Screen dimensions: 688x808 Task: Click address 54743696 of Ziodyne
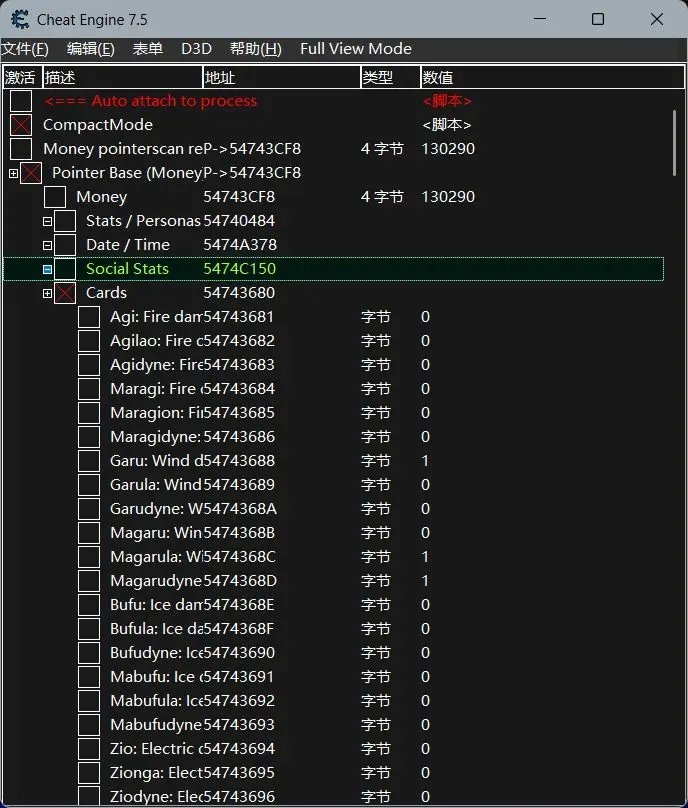239,797
